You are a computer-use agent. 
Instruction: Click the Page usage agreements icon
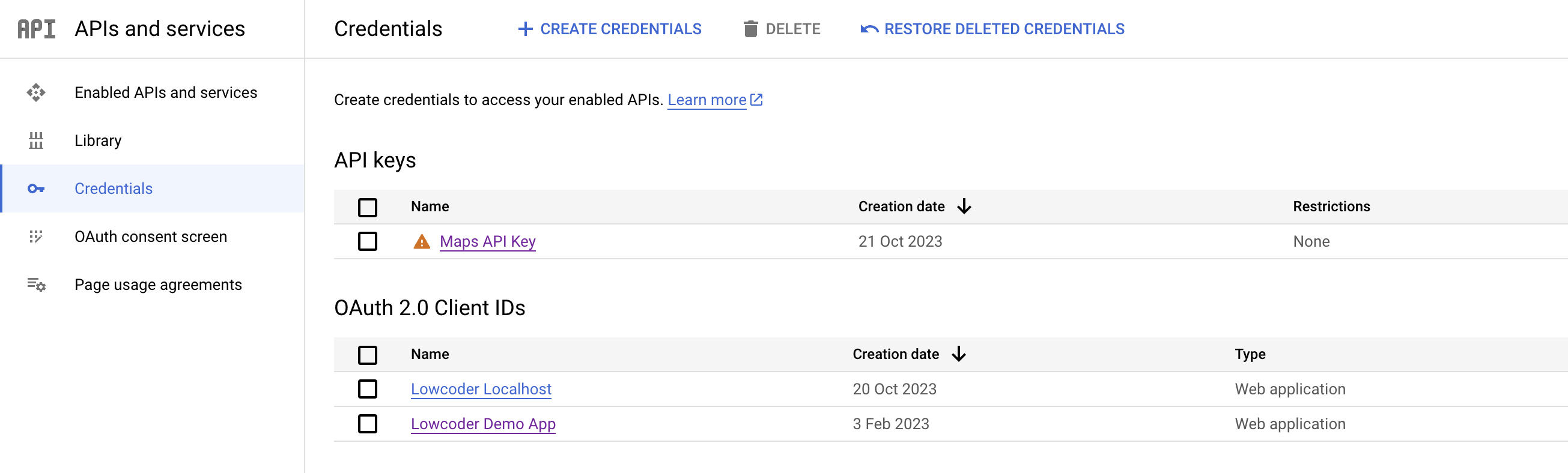[36, 285]
